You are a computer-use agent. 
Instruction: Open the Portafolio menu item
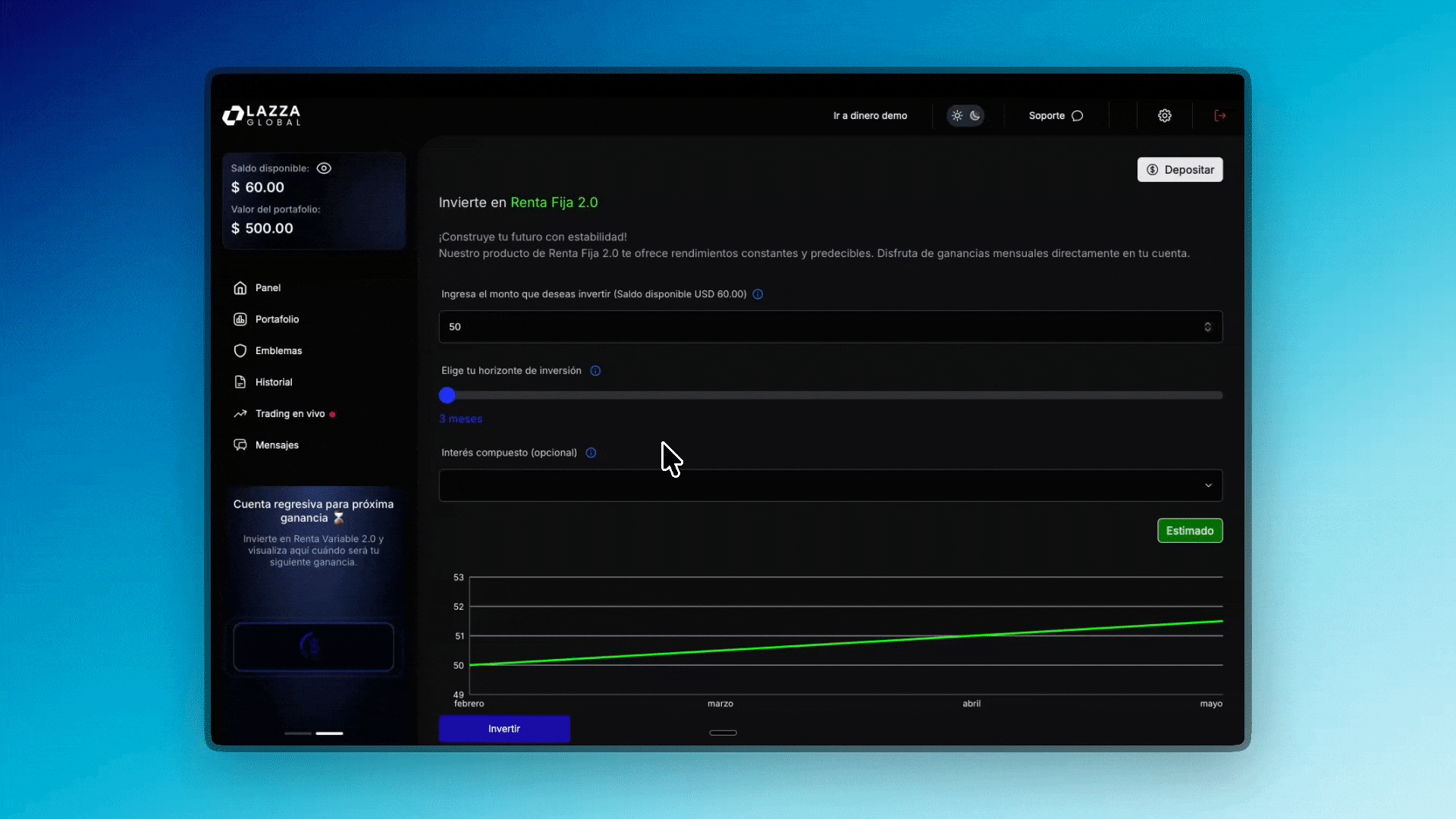[x=277, y=319]
